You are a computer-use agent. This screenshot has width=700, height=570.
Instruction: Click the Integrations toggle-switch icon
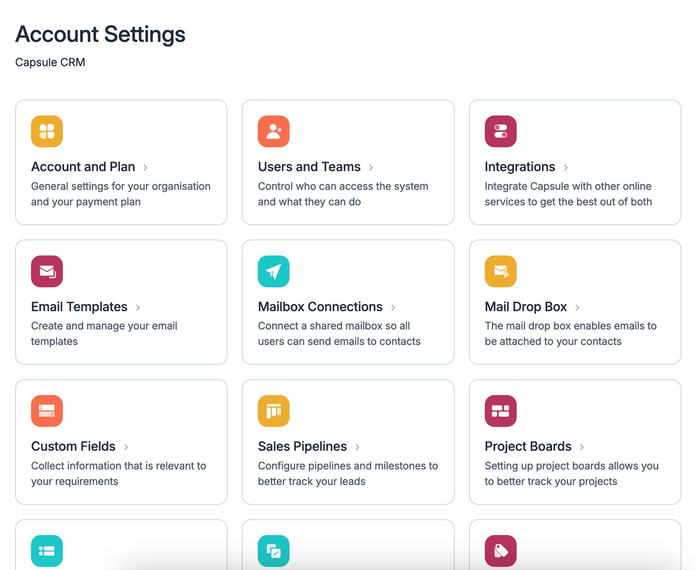500,131
